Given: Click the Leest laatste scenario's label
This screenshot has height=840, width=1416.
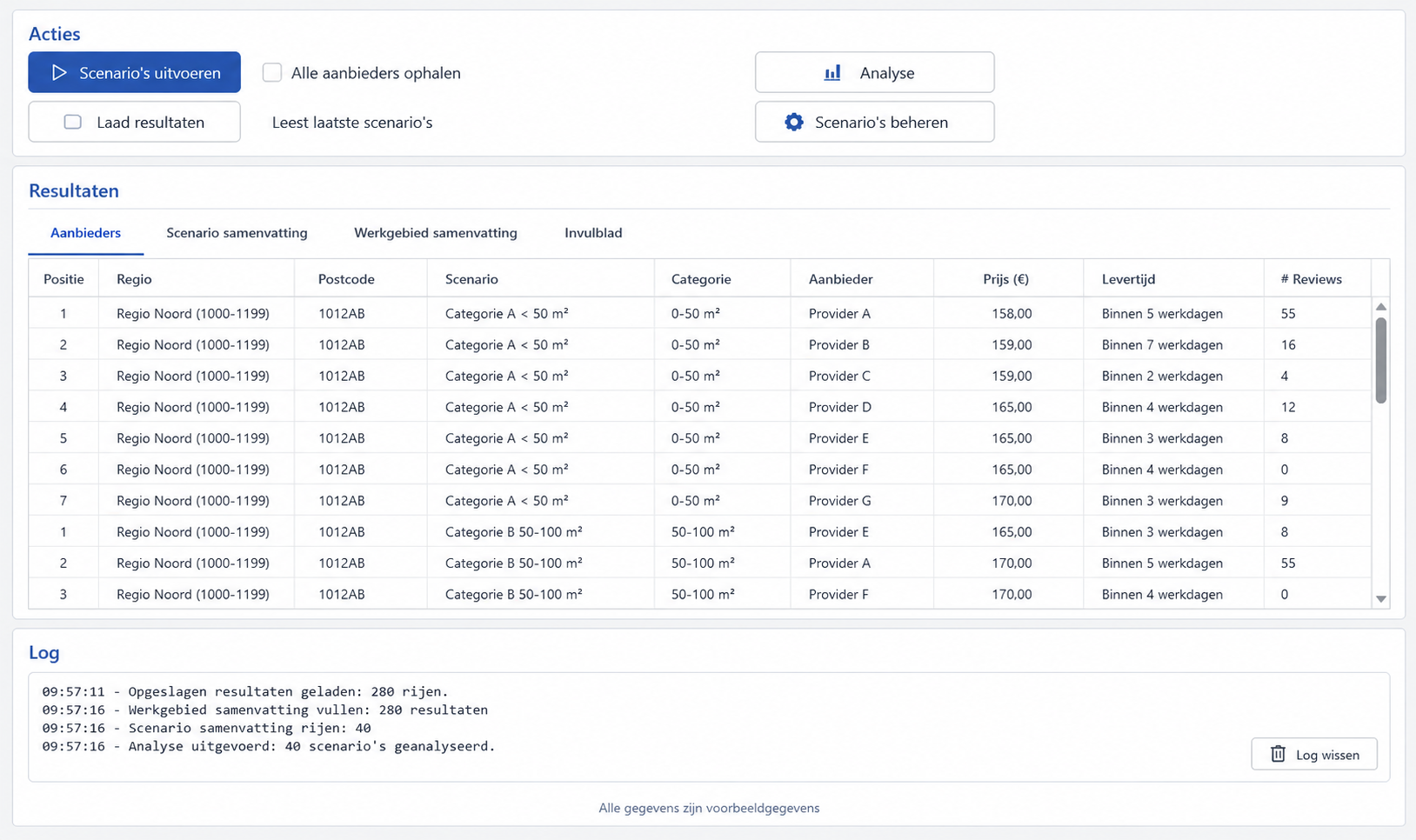Looking at the screenshot, I should (x=352, y=123).
